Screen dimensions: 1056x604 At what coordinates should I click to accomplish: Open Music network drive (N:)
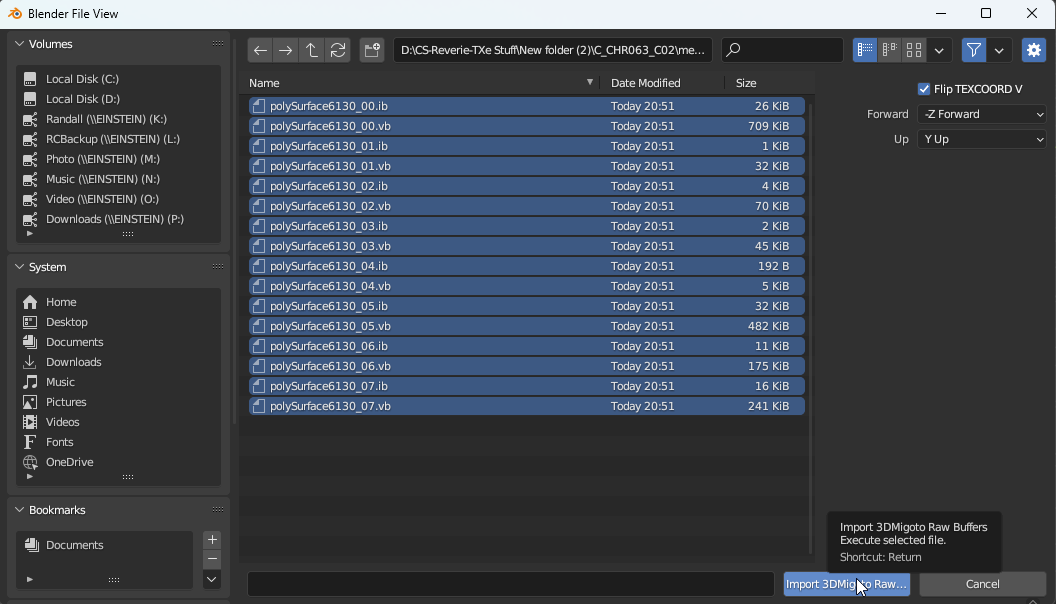coord(119,179)
